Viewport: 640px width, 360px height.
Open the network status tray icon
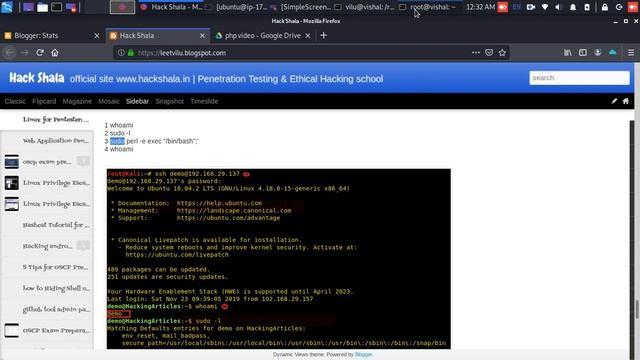(x=545, y=7)
